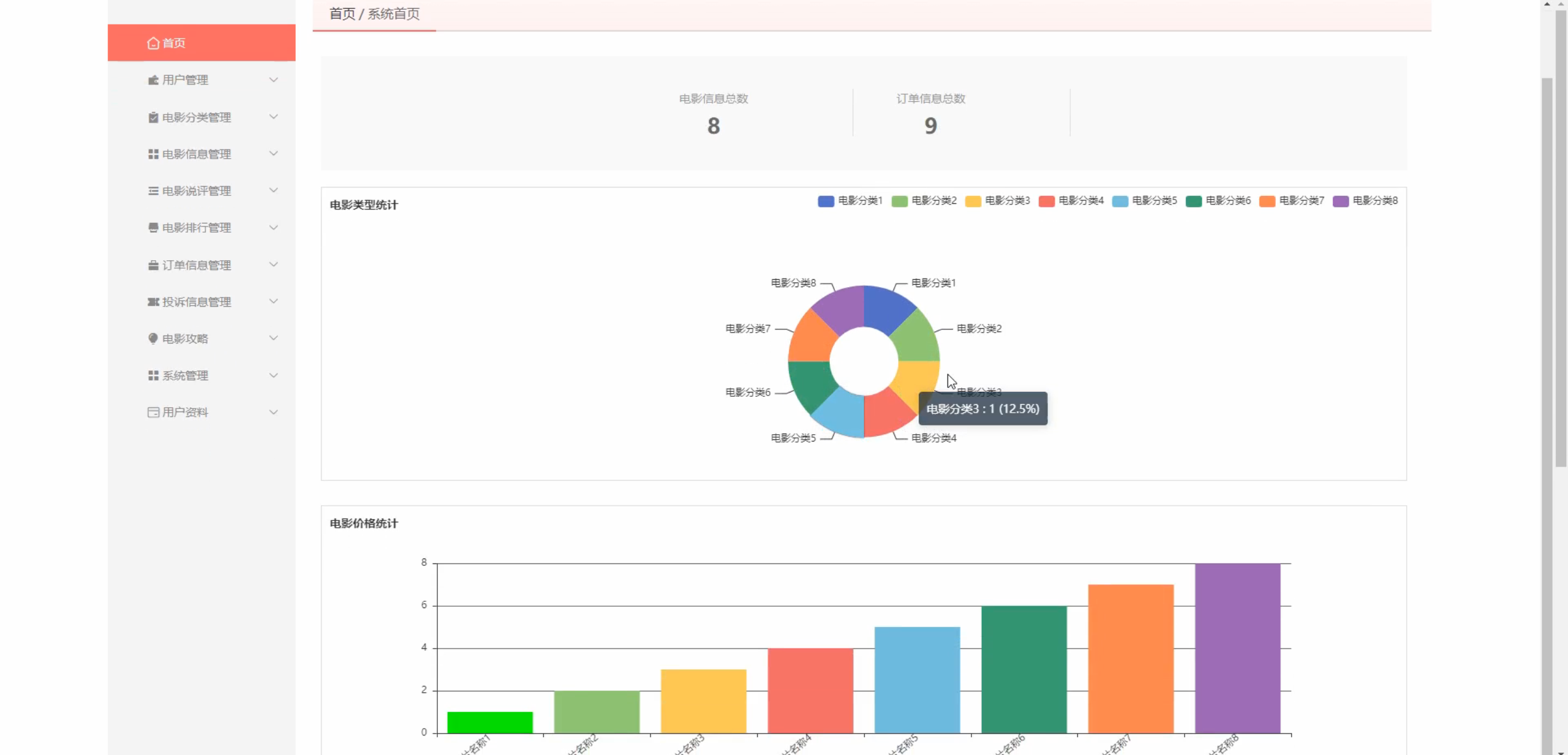Click the 投诉信息管理 ticket icon
The width and height of the screenshot is (1568, 755).
[x=153, y=302]
